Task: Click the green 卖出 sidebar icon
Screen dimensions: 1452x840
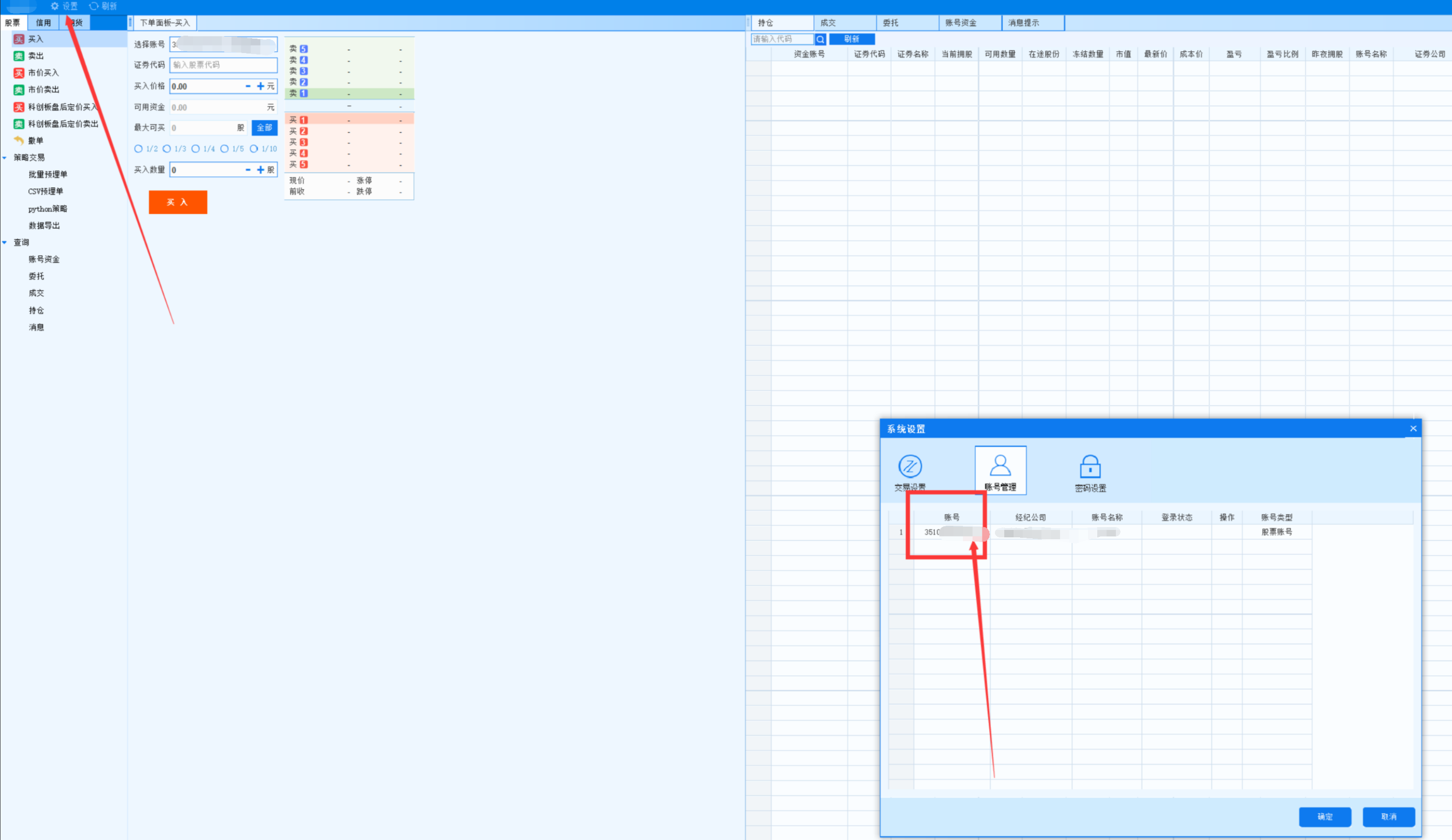Action: pos(19,56)
